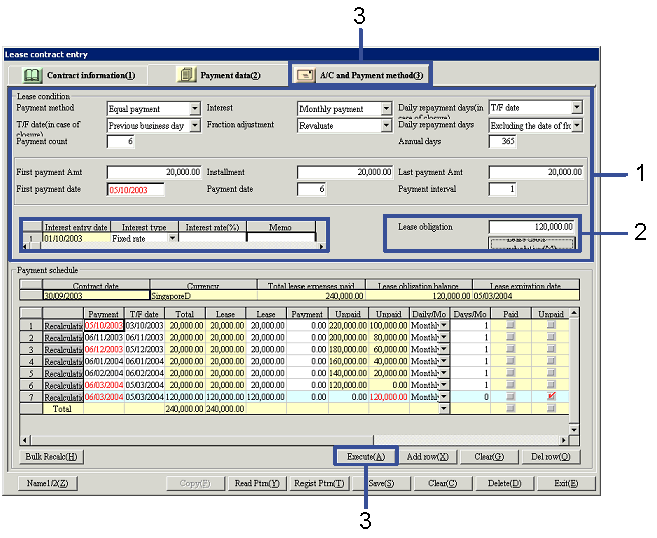This screenshot has width=657, height=538.
Task: Click the First payment Amt field
Action: tap(154, 172)
